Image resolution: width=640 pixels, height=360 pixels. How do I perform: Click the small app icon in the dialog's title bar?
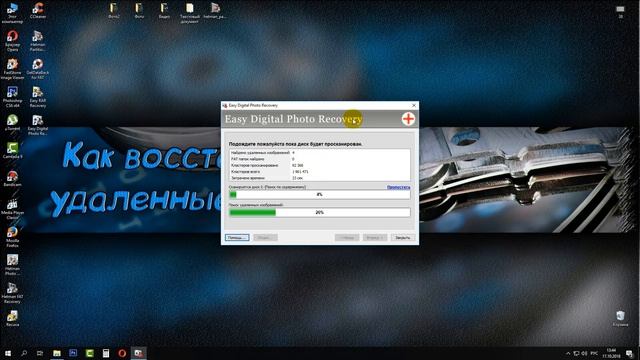point(225,105)
